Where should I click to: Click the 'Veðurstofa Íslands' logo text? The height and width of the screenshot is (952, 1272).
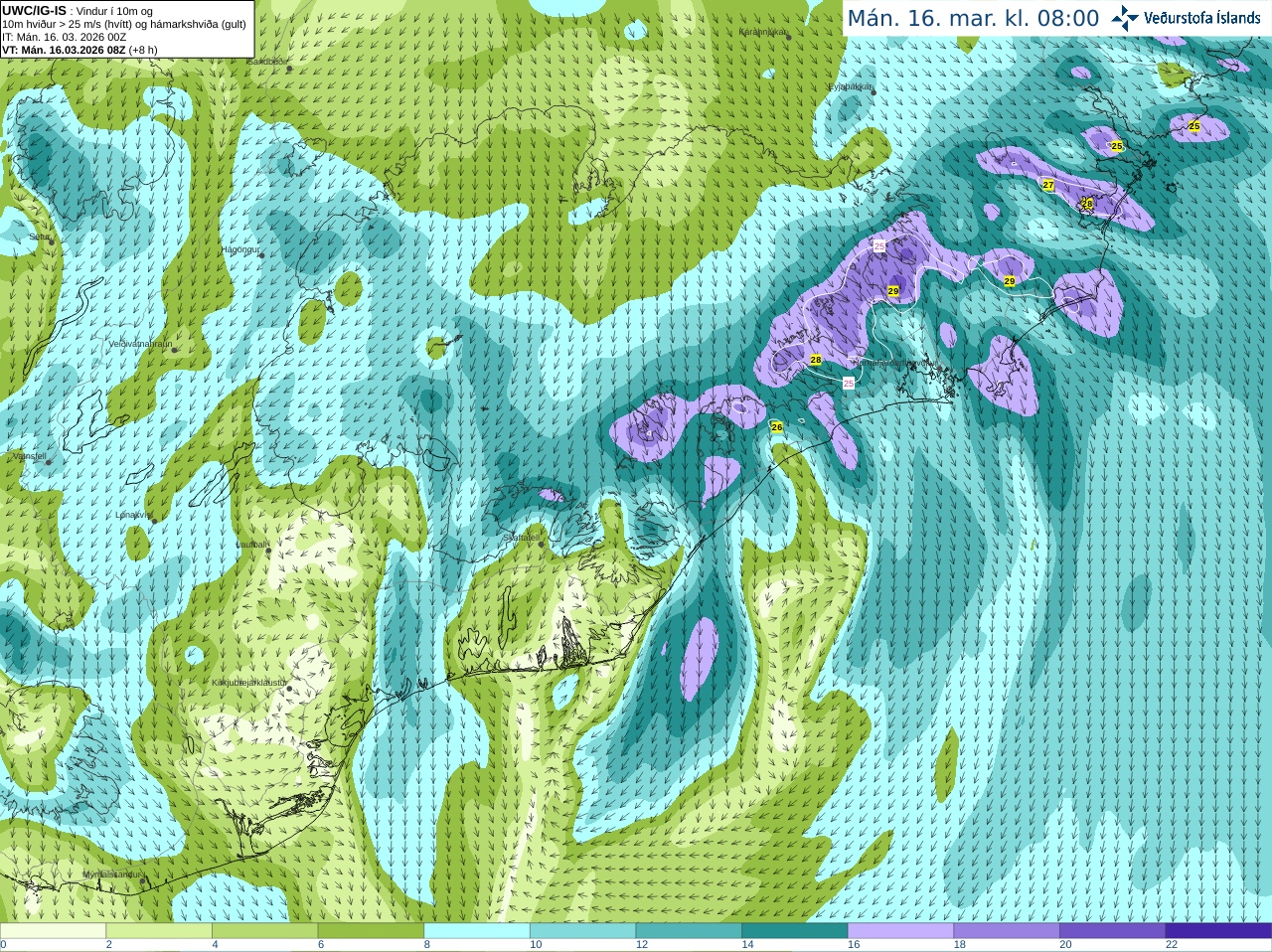point(1202,18)
